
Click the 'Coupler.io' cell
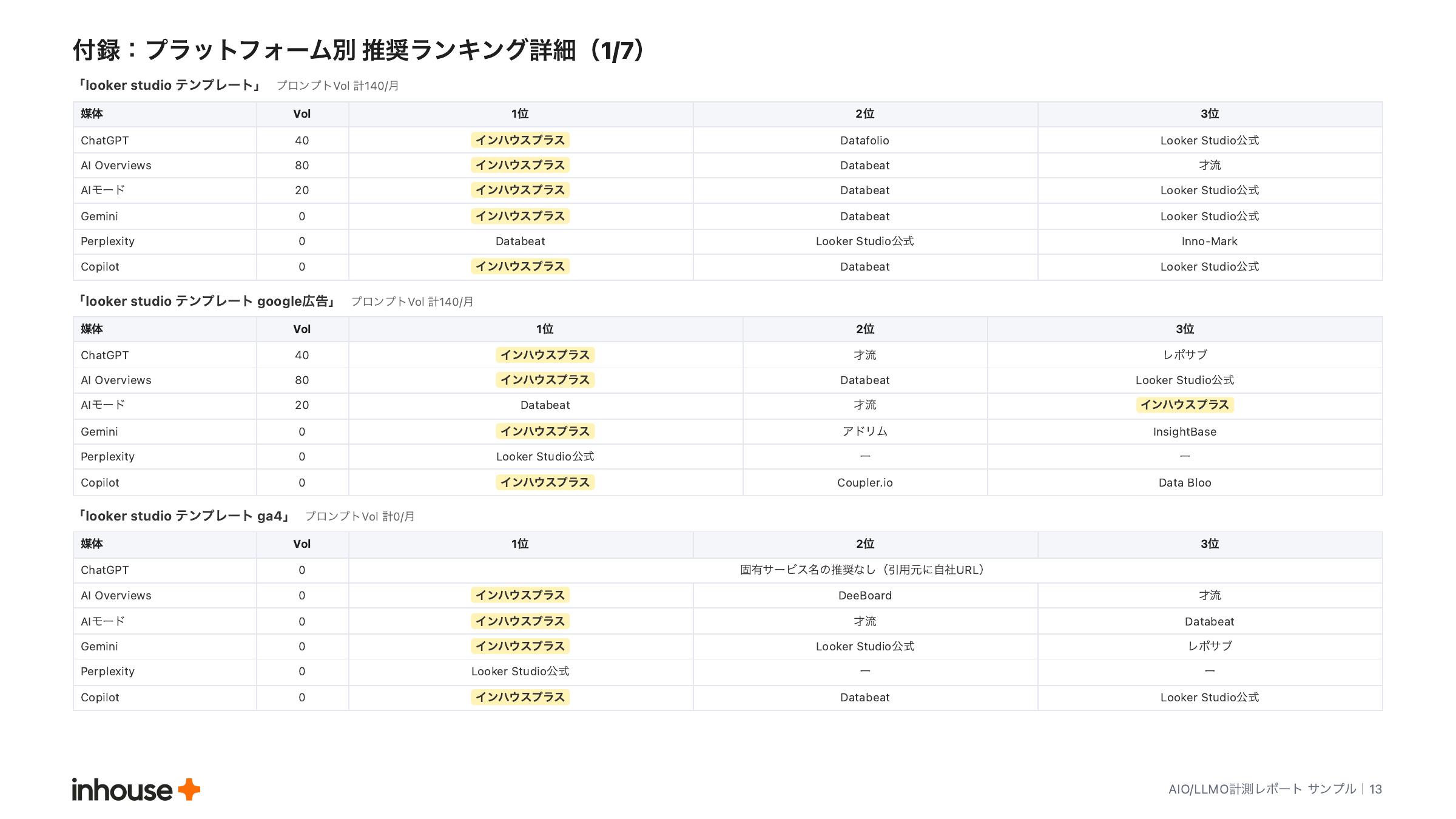click(864, 483)
